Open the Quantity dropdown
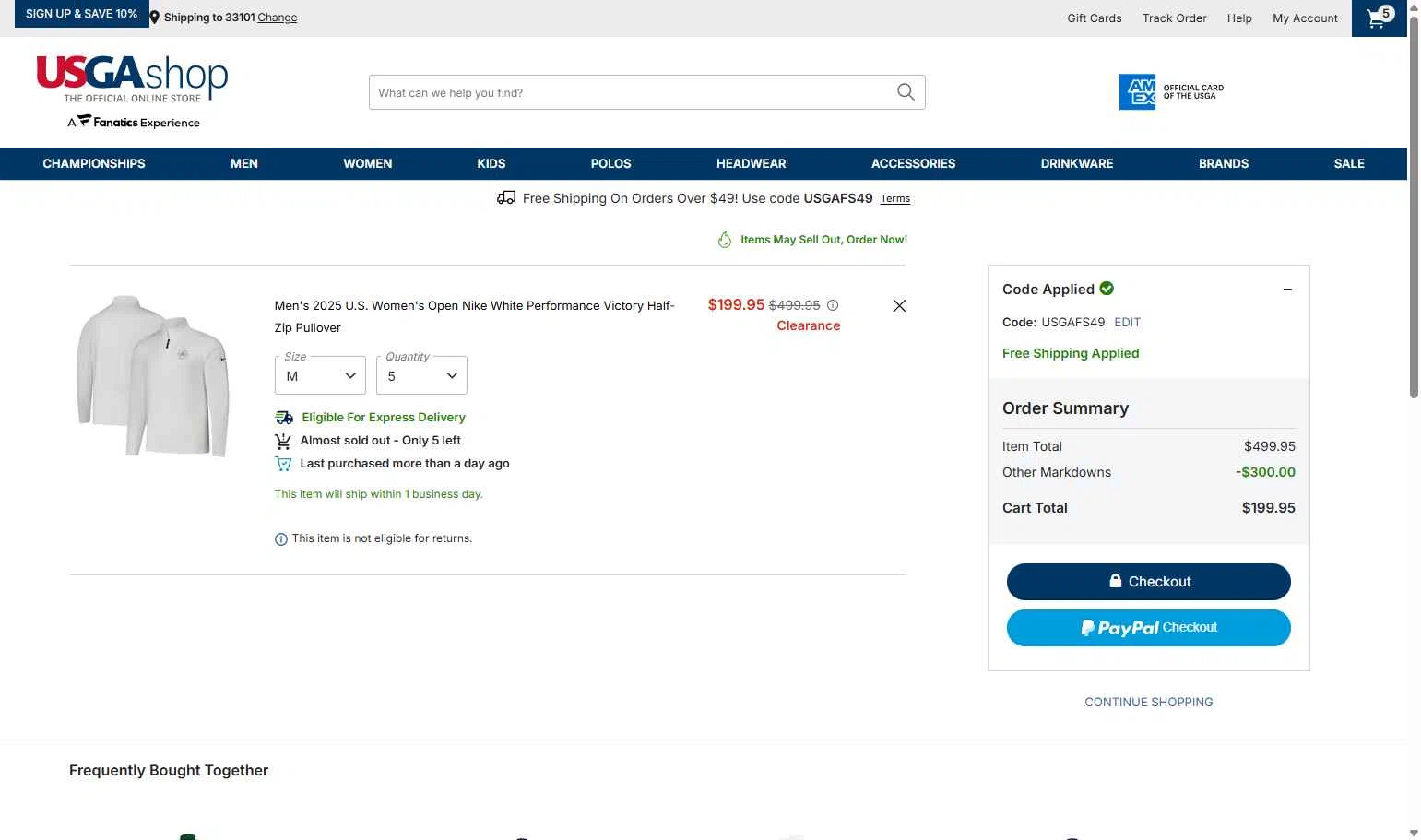The image size is (1421, 840). 421,375
